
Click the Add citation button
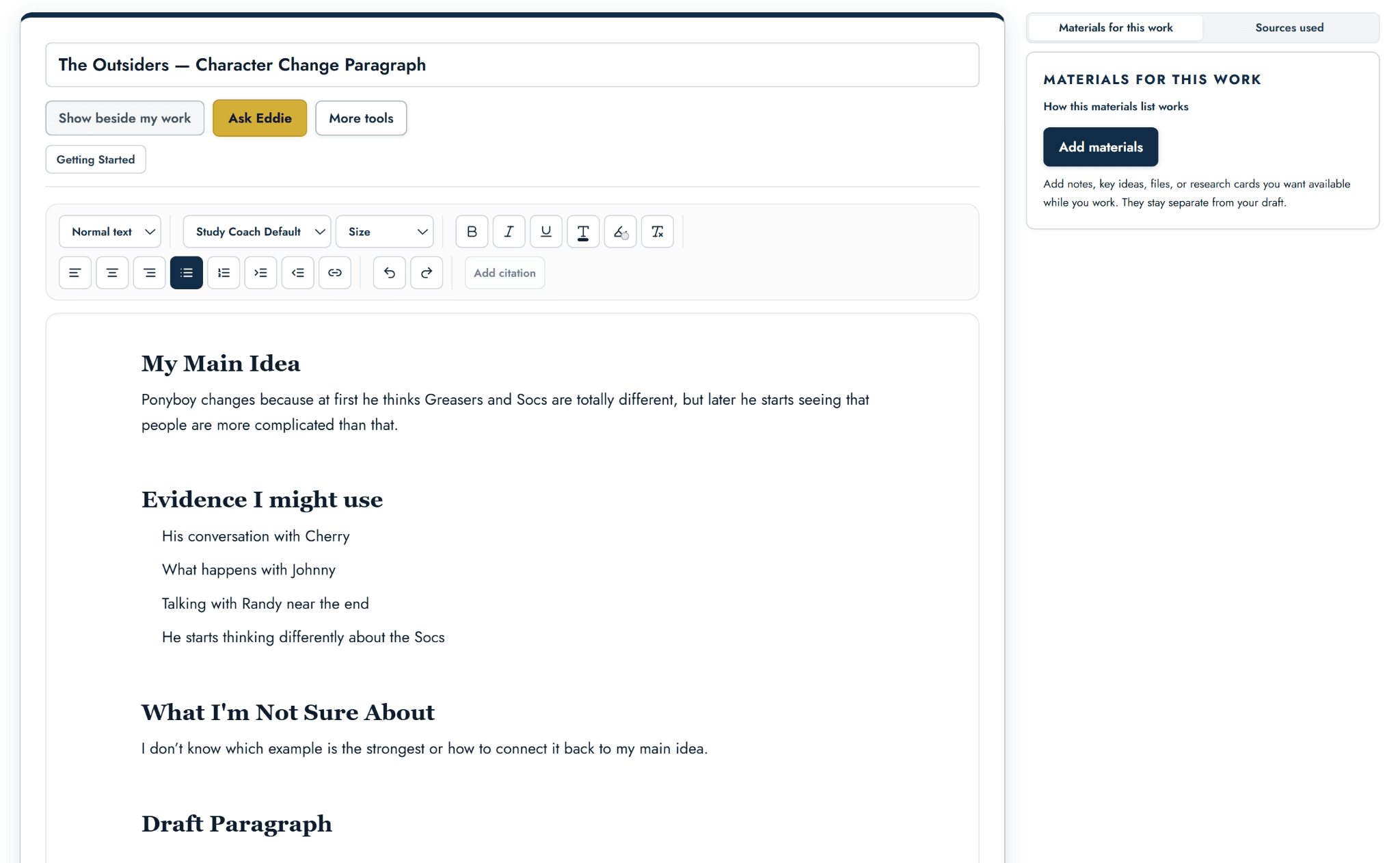[504, 273]
